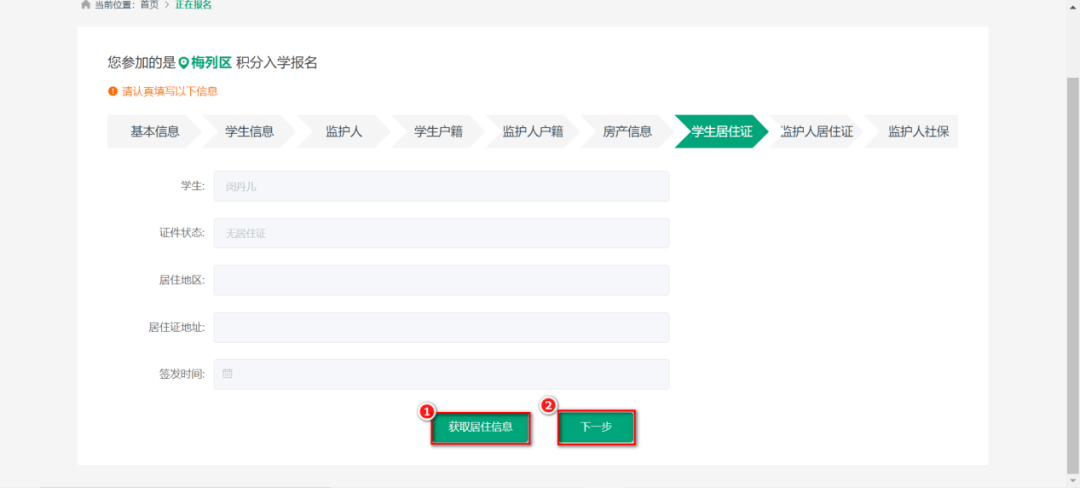Image resolution: width=1080 pixels, height=488 pixels.
Task: Jump to the 监护人居住证 step
Action: 816,131
